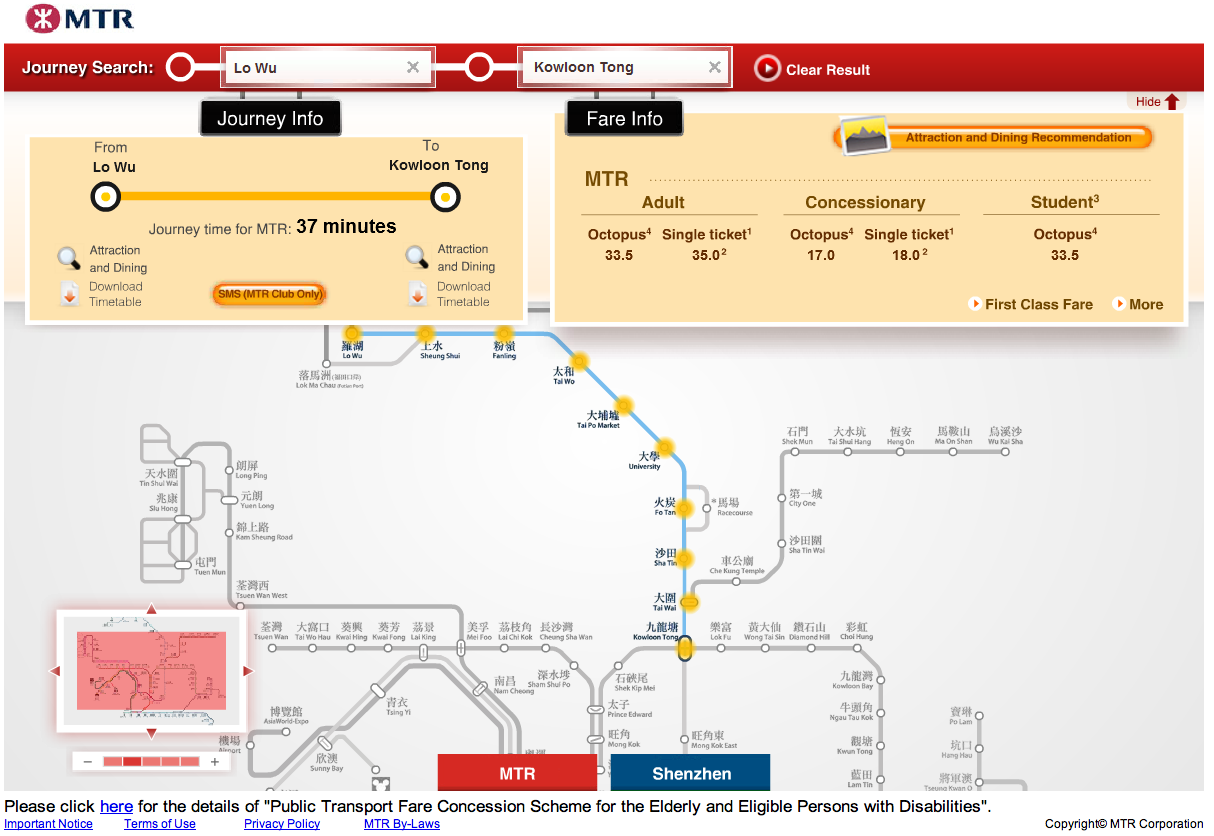Switch to the MTR map tab
The width and height of the screenshot is (1214, 836).
(x=517, y=773)
